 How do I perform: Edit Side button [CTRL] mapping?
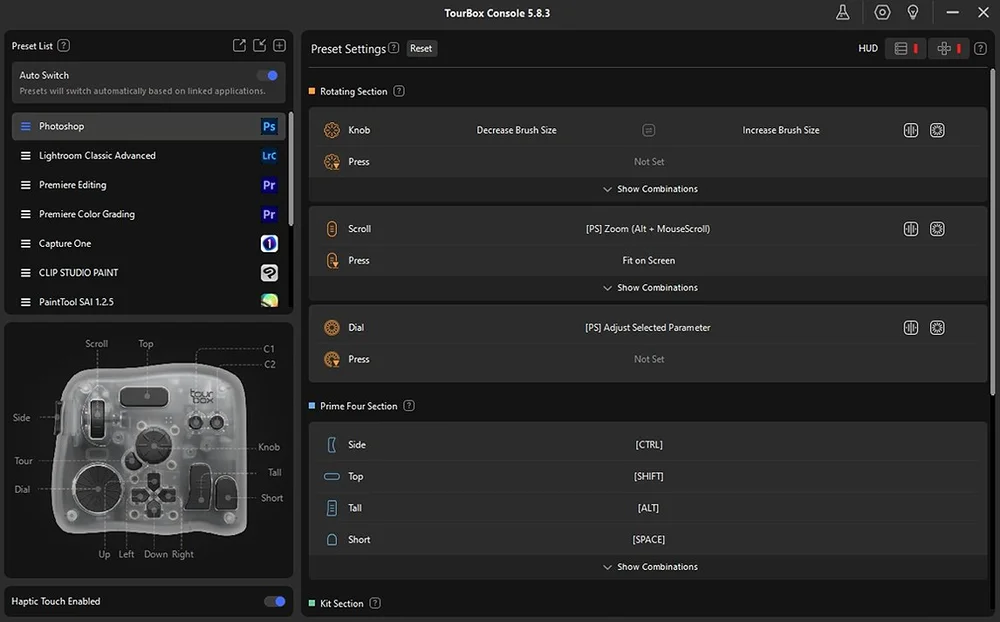pos(649,445)
